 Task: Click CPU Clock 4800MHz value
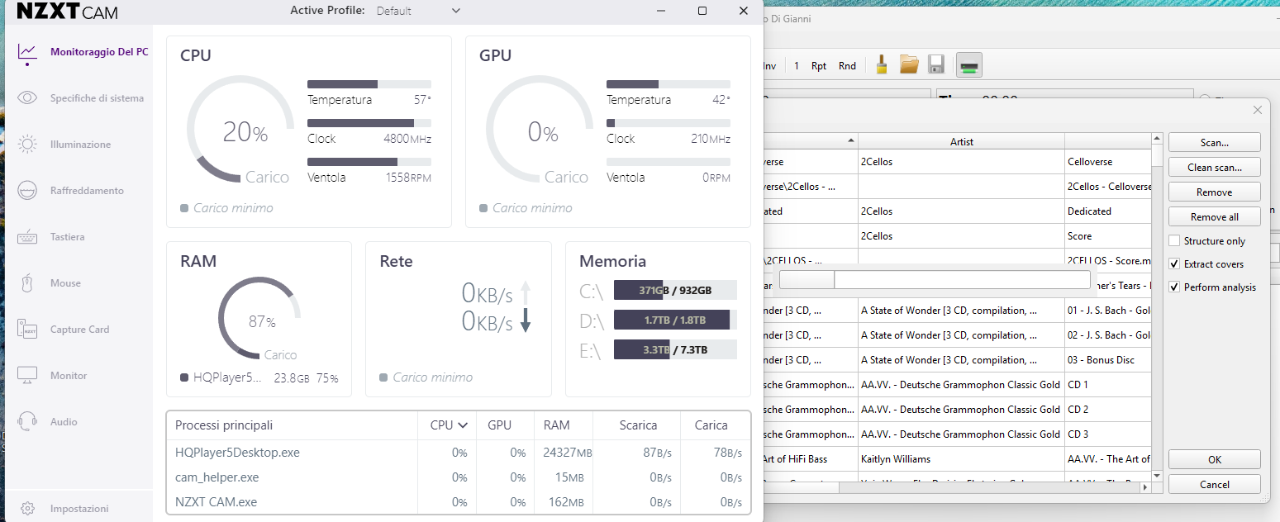tap(407, 139)
